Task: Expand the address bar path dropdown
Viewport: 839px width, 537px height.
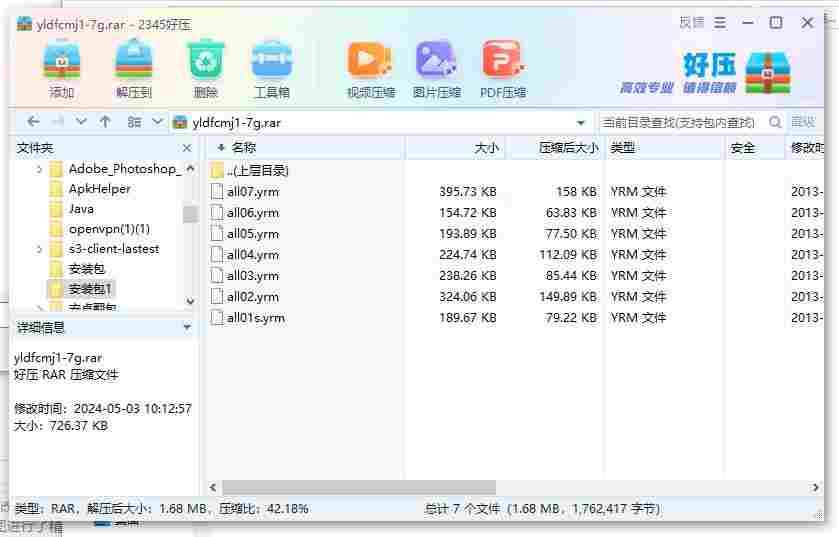Action: tap(581, 123)
